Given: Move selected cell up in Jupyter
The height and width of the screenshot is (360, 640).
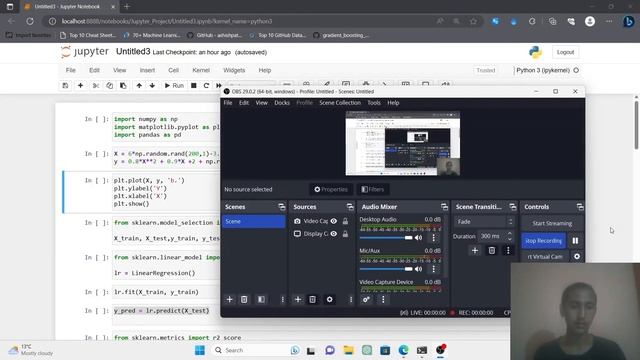Looking at the screenshot, I should click(x=139, y=86).
